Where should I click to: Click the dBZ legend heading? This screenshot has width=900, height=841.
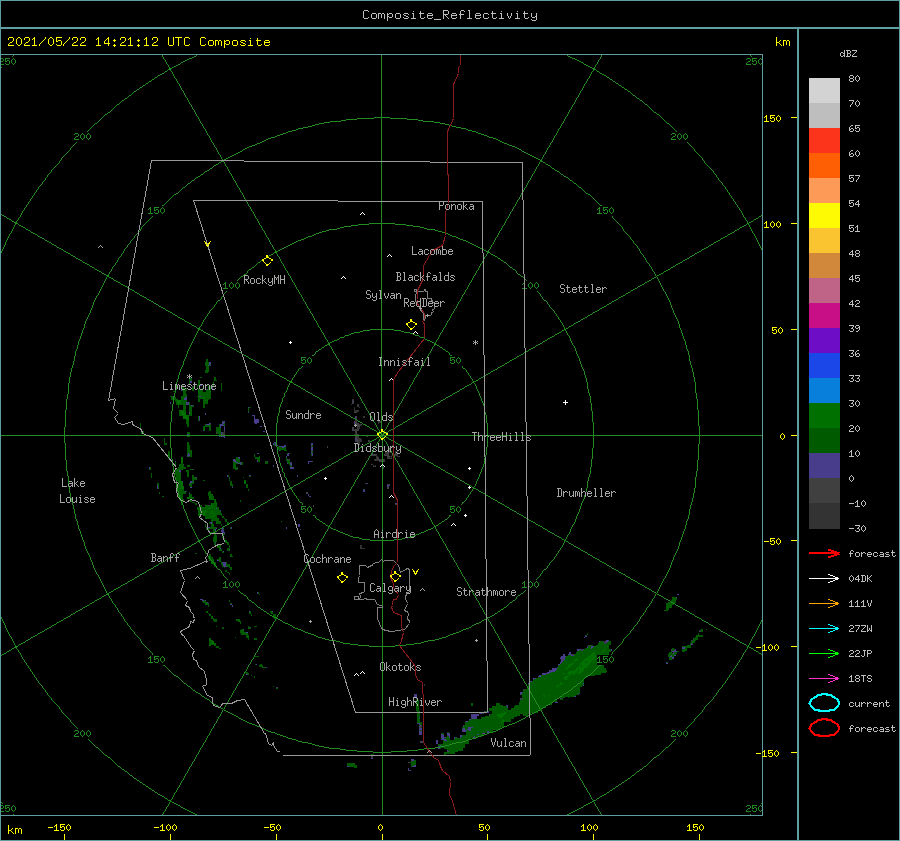click(848, 54)
